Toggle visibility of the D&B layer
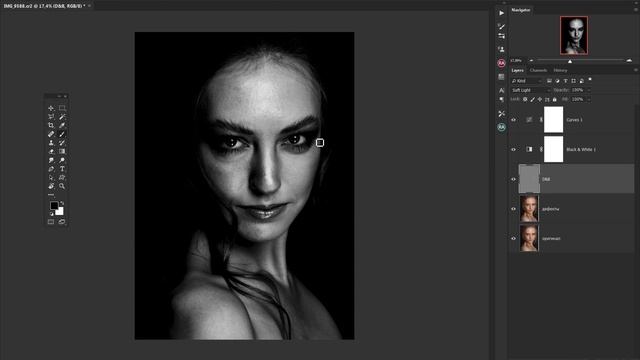Image resolution: width=640 pixels, height=360 pixels. [x=513, y=179]
